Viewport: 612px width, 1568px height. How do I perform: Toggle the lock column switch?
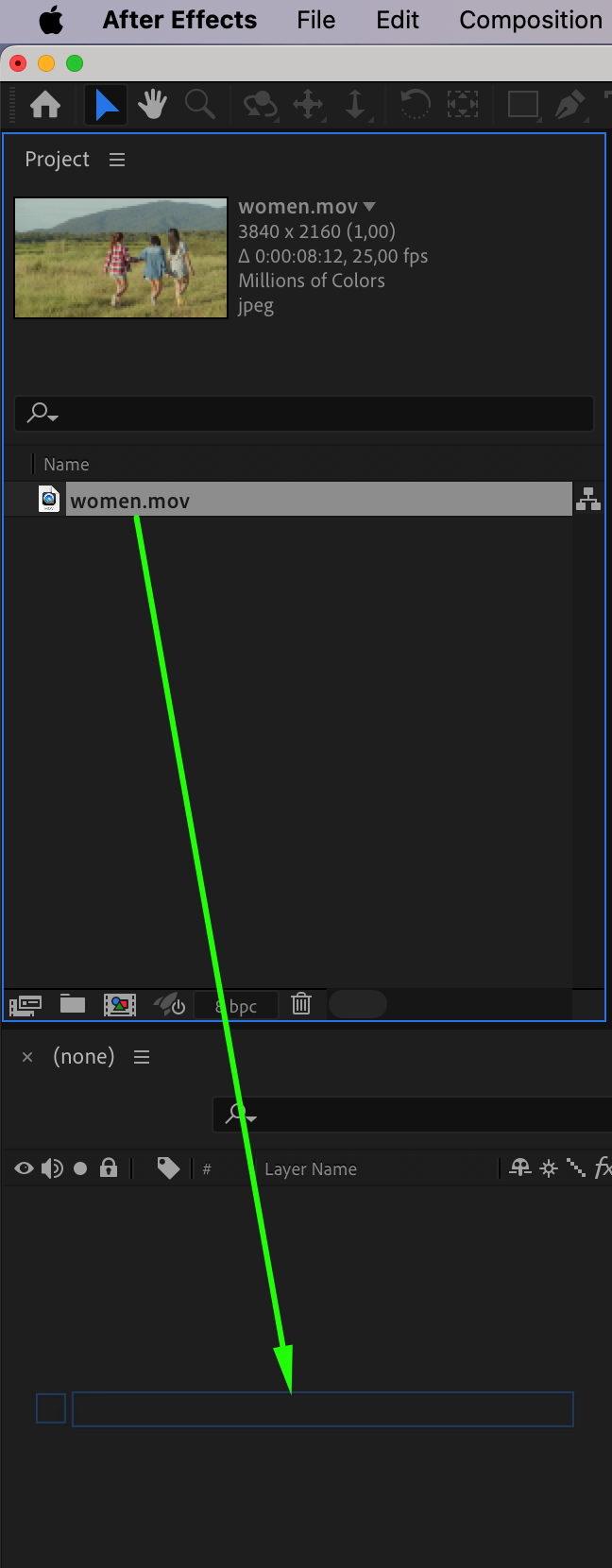click(109, 1168)
